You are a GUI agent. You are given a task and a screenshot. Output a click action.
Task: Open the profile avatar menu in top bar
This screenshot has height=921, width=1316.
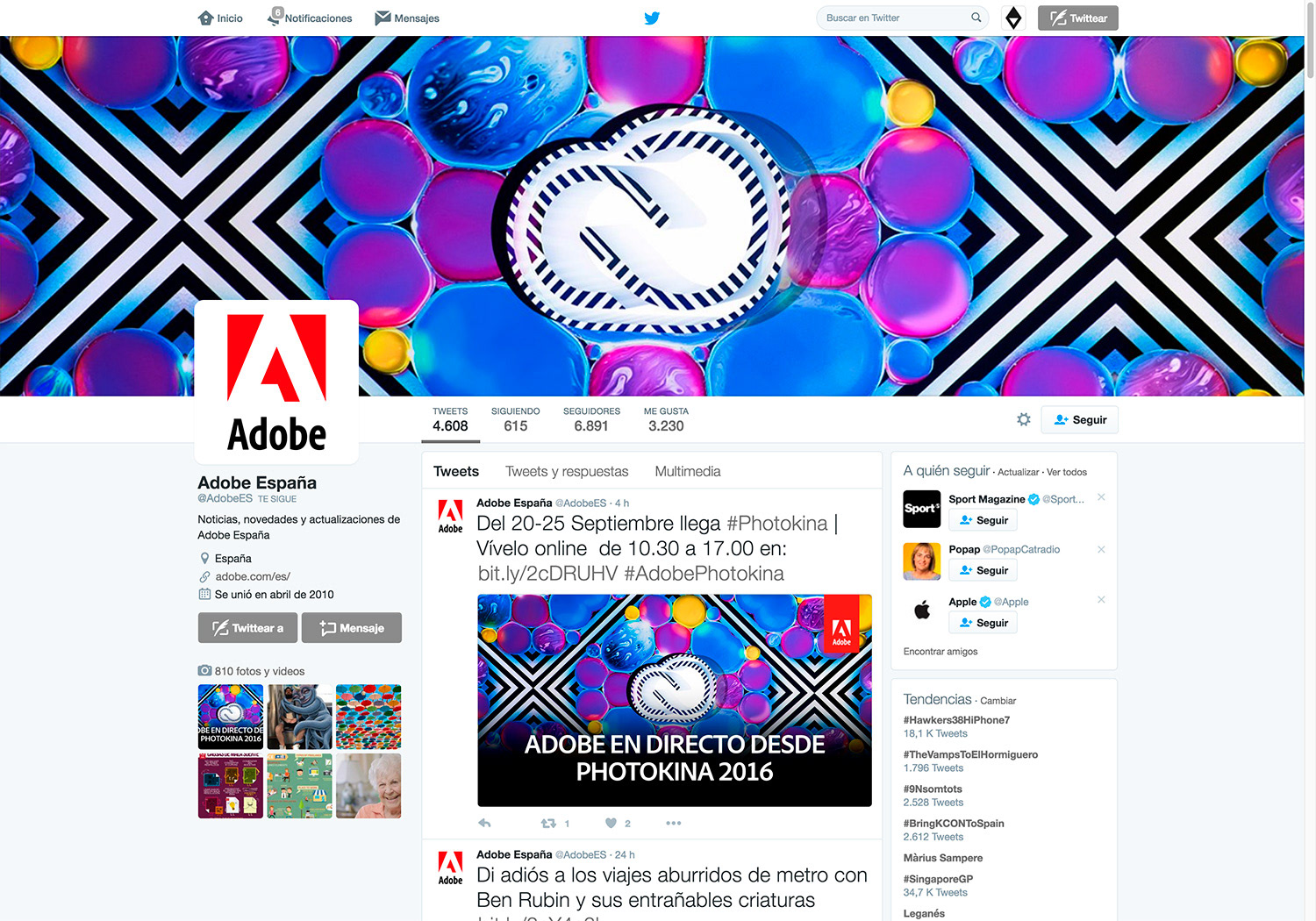click(1013, 18)
